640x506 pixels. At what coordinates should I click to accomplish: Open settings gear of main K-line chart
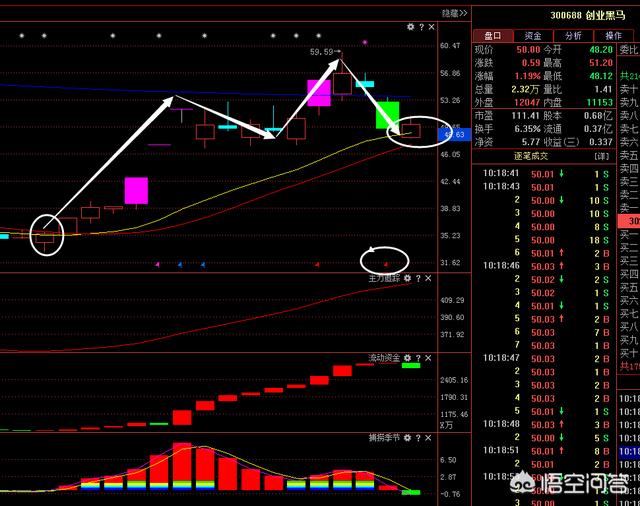pos(411,27)
